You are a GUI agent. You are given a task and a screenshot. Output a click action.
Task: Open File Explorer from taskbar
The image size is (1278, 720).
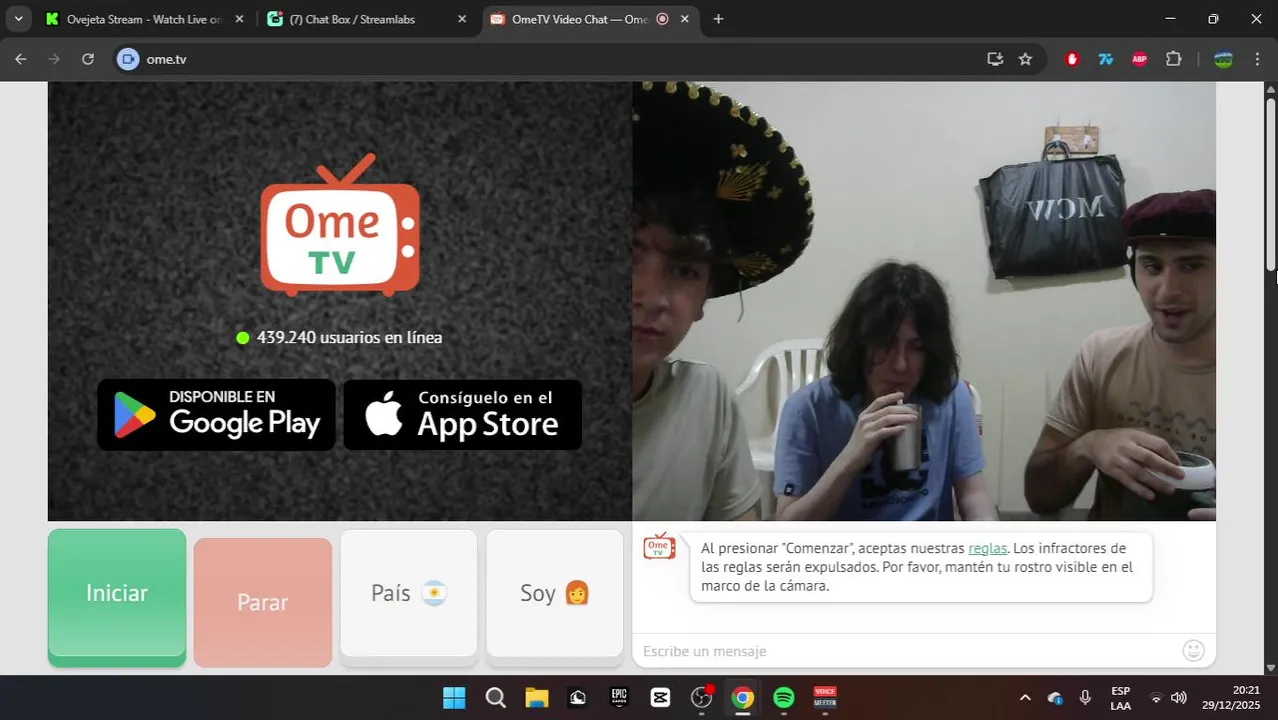[x=537, y=698]
